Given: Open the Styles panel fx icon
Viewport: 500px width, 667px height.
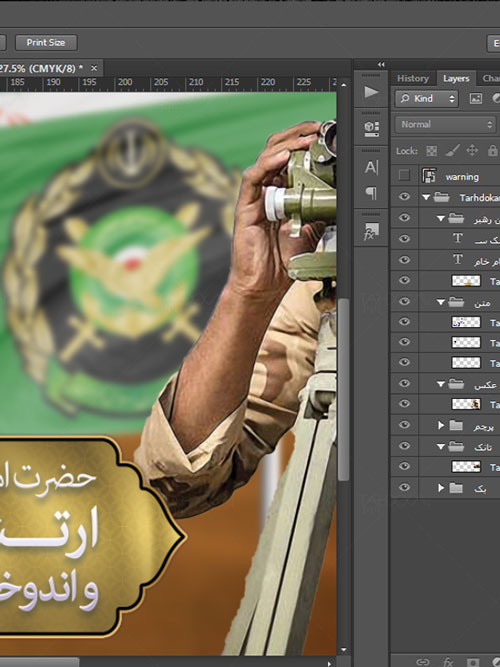Looking at the screenshot, I should tap(371, 231).
